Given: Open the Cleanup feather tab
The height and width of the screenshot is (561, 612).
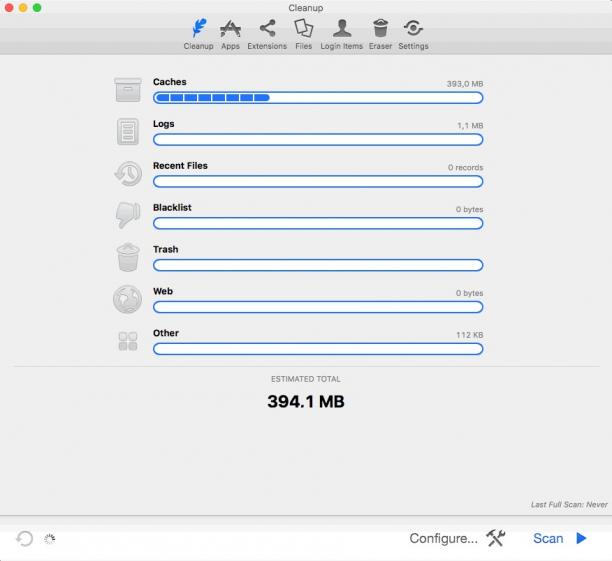Looking at the screenshot, I should (x=199, y=35).
